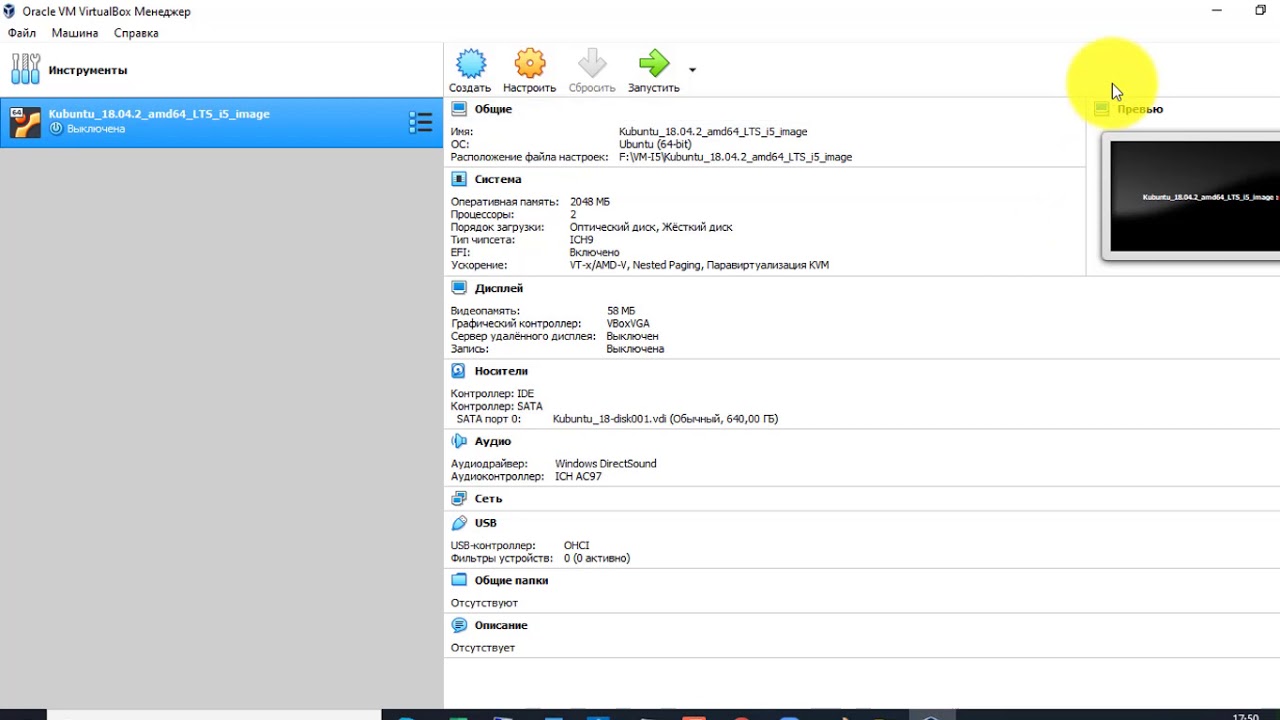Click the Контроллер: IDE entry
This screenshot has width=1280, height=720.
pyautogui.click(x=493, y=394)
